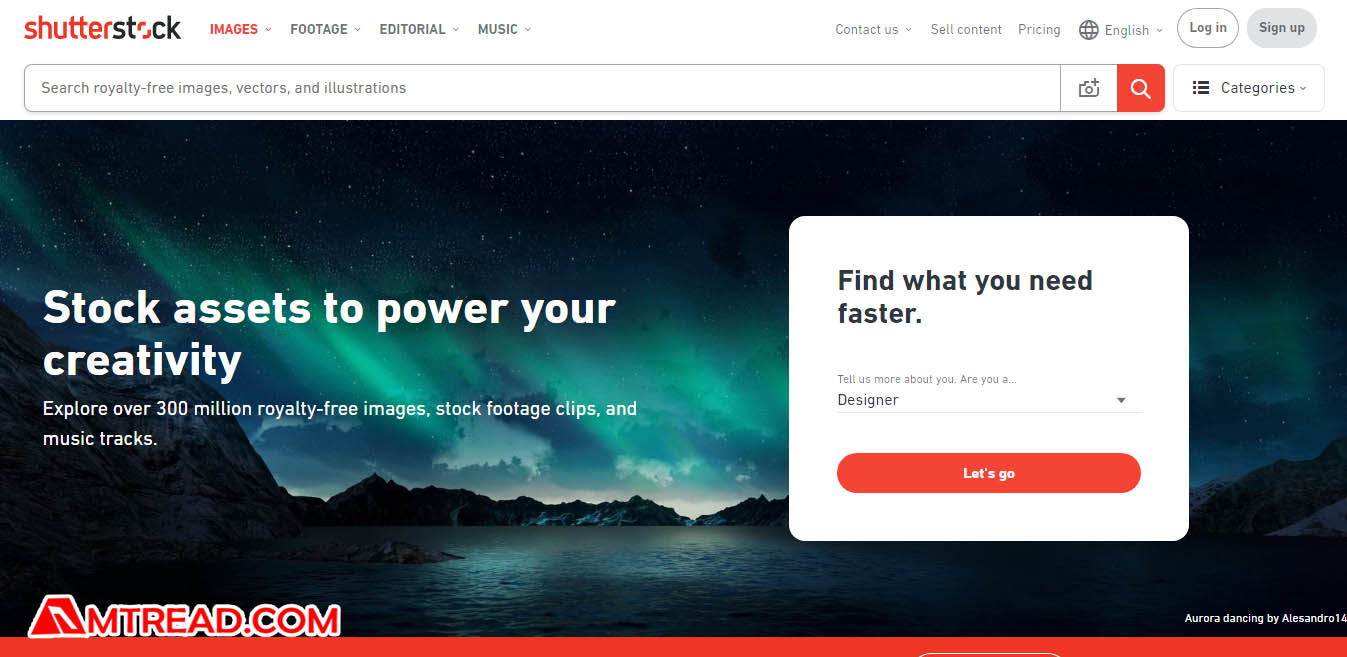The image size is (1347, 657).
Task: Go to Sell content page
Action: (x=966, y=30)
